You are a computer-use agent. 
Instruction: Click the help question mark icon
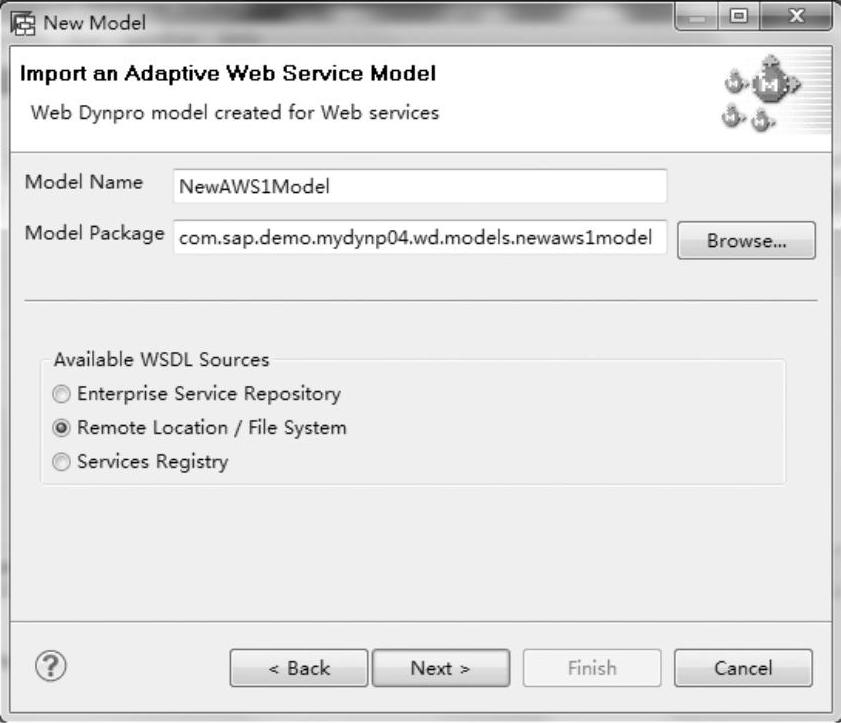51,667
